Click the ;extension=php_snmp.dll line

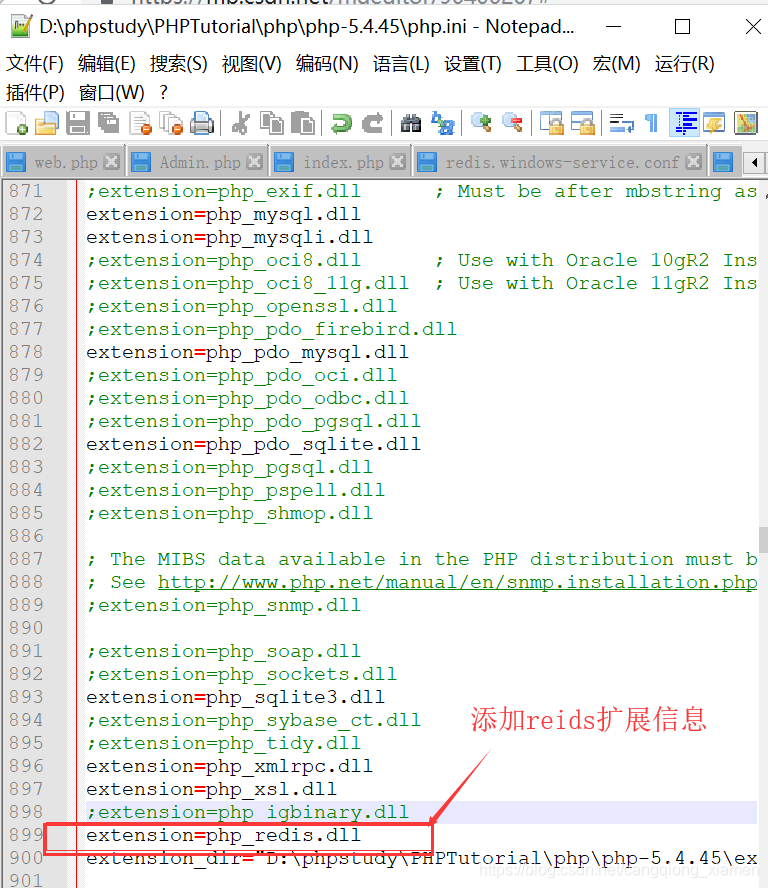click(x=223, y=605)
